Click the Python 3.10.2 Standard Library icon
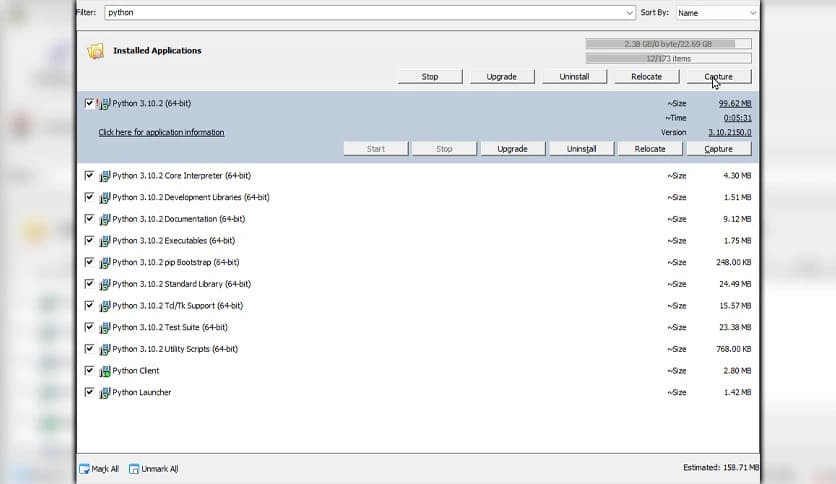 coord(104,285)
